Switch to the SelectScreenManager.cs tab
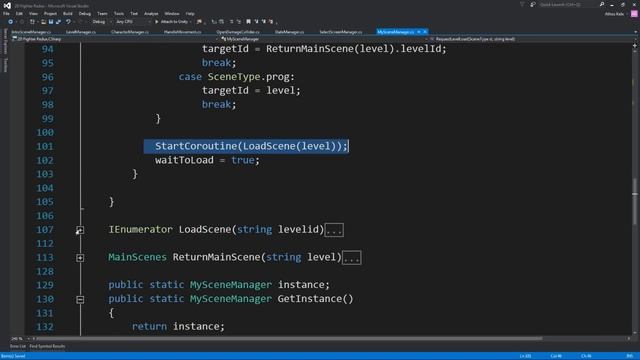This screenshot has width=640, height=360. pos(341,32)
